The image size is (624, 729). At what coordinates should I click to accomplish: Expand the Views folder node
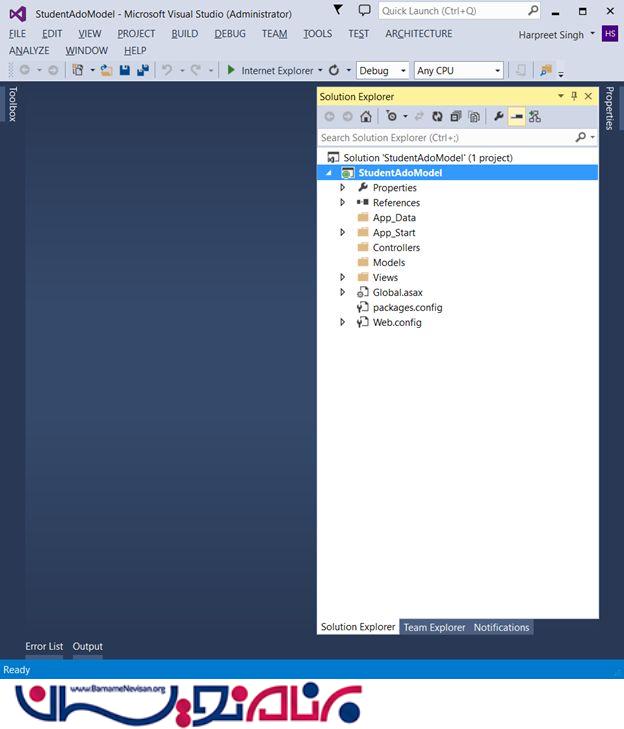point(342,278)
